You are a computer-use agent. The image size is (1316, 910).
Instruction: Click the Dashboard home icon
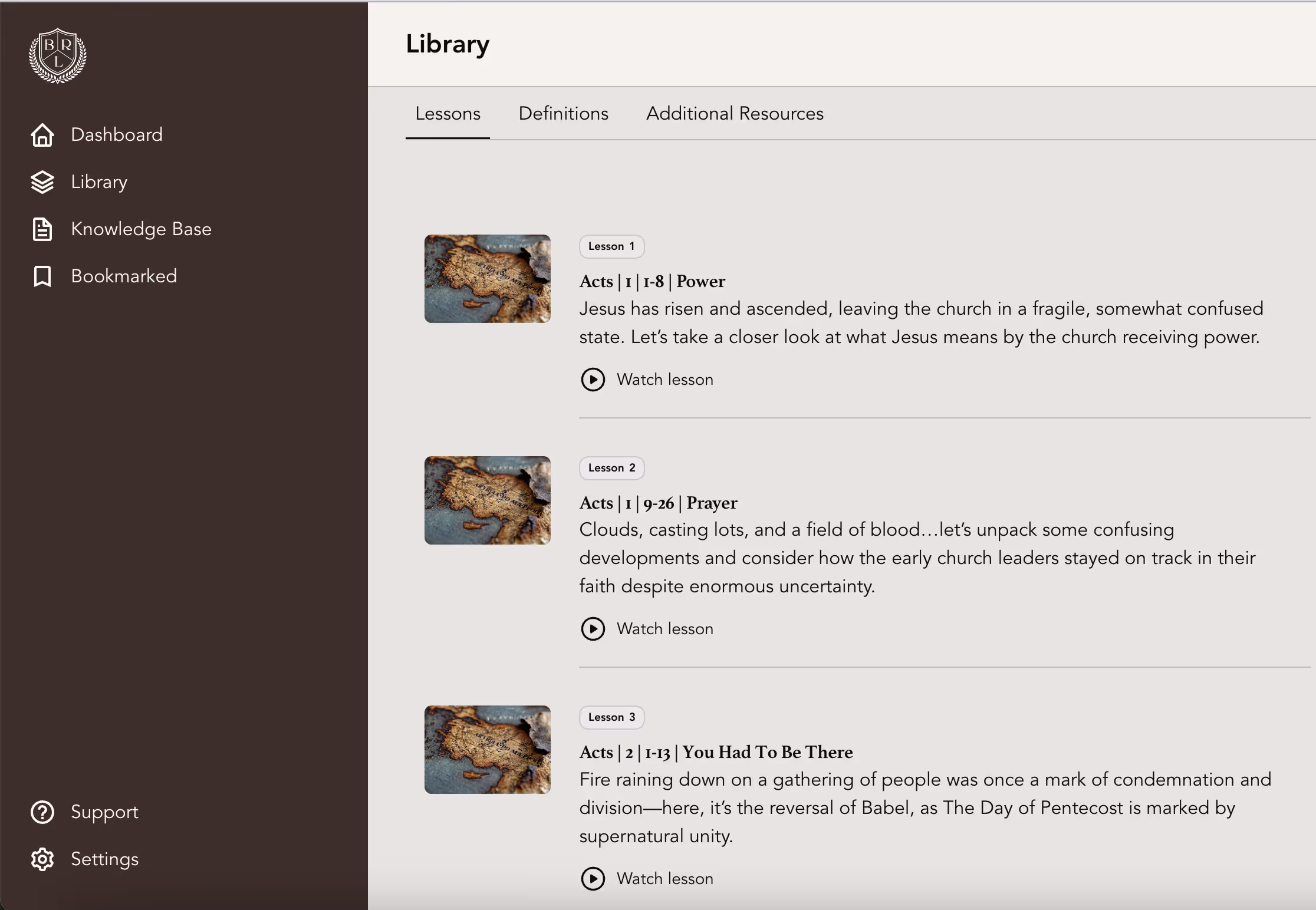pos(42,135)
